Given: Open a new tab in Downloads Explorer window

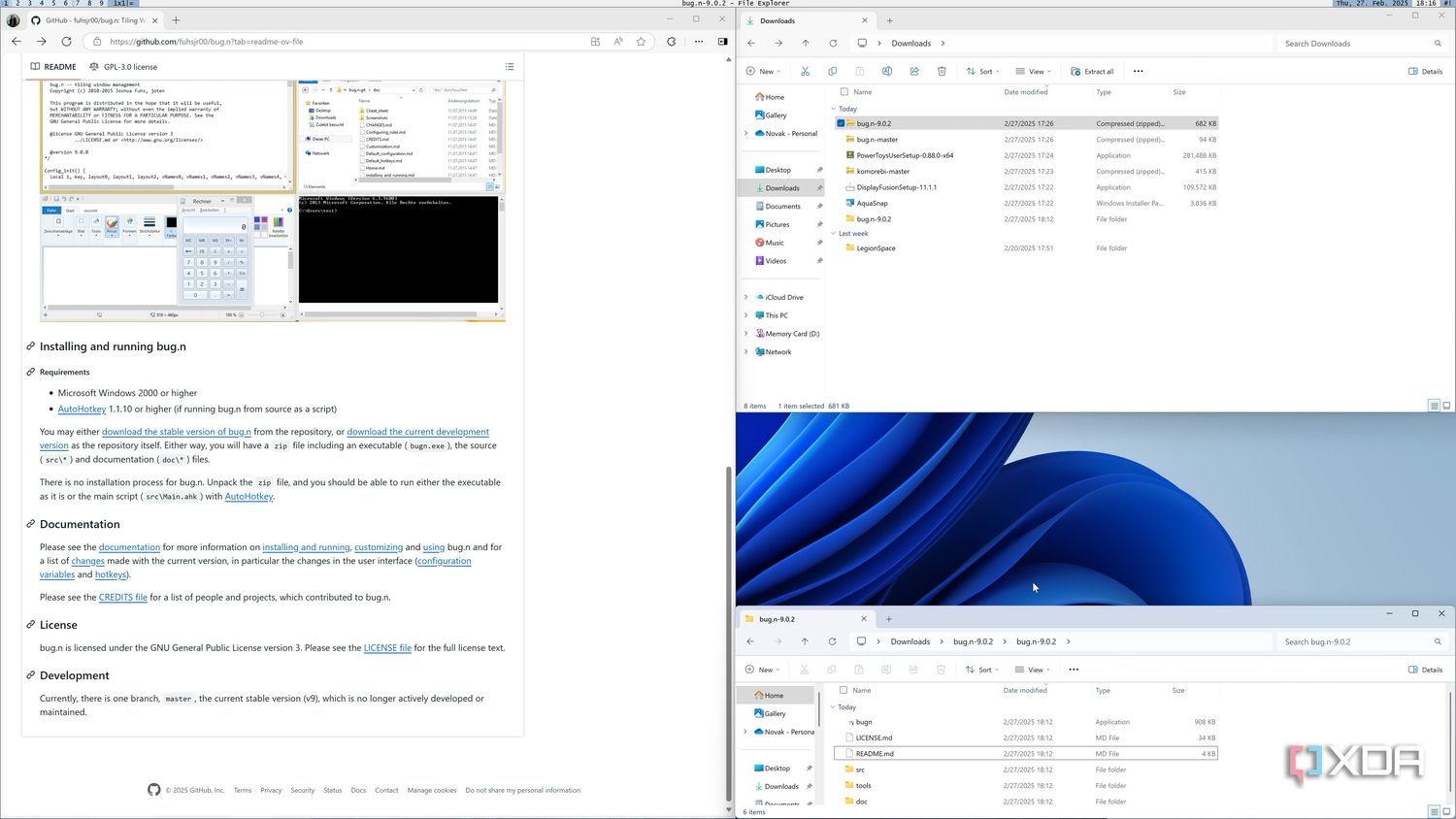Looking at the screenshot, I should 889,20.
